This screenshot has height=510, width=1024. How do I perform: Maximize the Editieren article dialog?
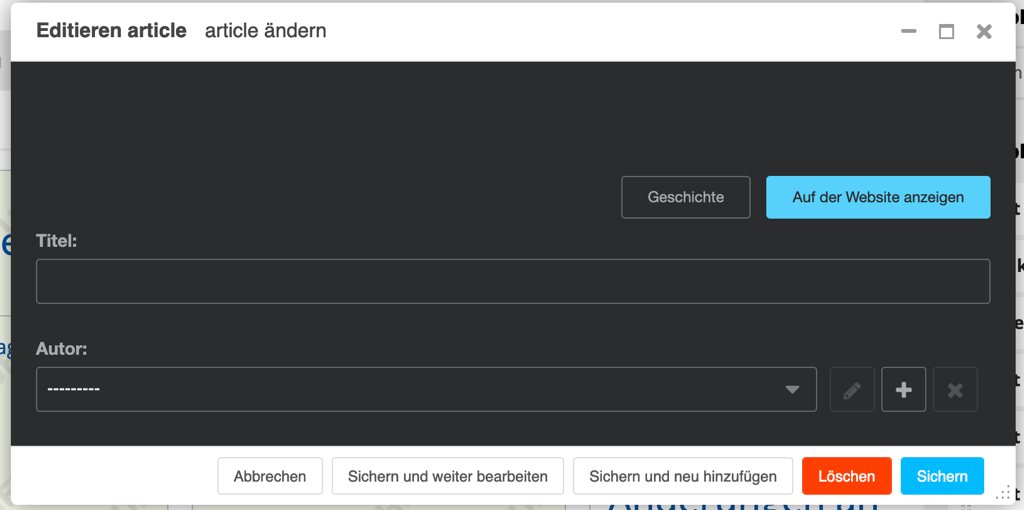(946, 31)
